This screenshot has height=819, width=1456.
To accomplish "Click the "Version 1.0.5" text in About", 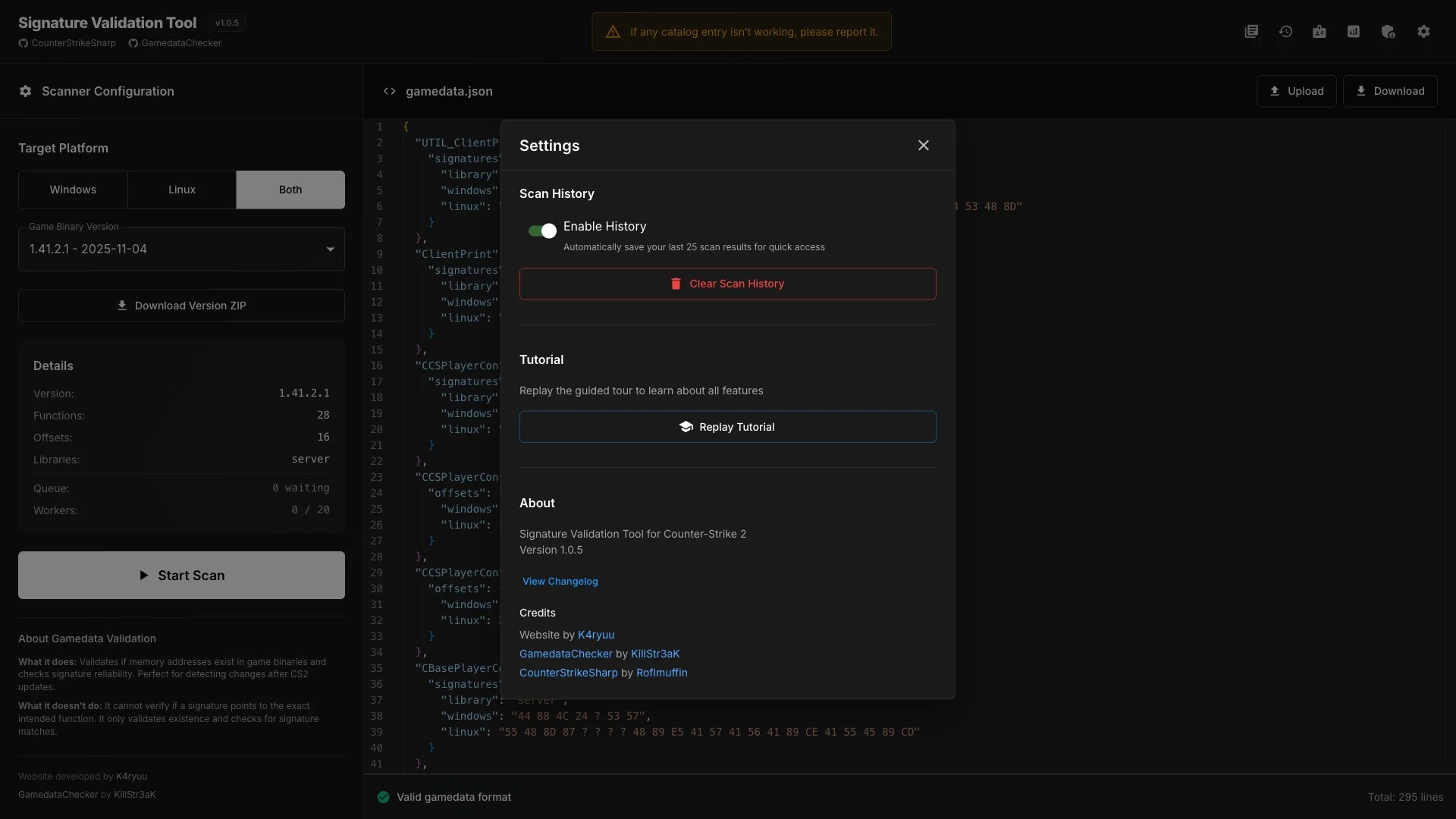I will [x=551, y=550].
